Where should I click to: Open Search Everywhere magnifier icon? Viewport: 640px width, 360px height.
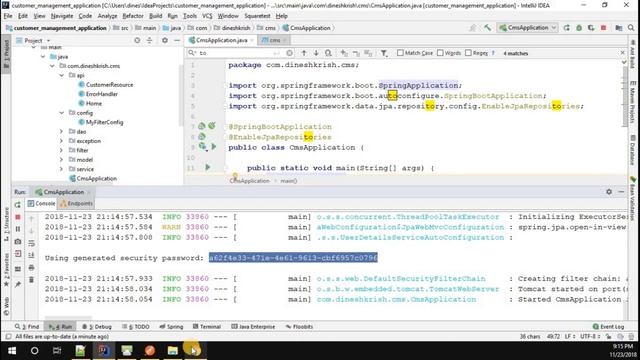tap(631, 28)
